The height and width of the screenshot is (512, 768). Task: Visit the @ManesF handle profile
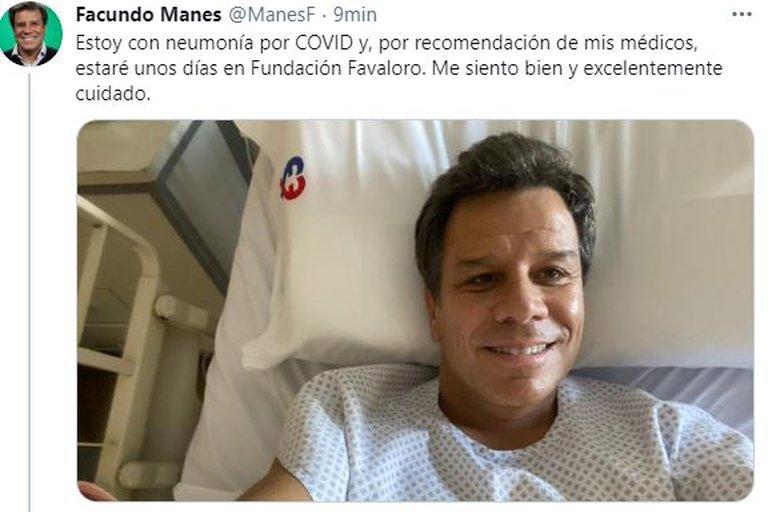[272, 15]
